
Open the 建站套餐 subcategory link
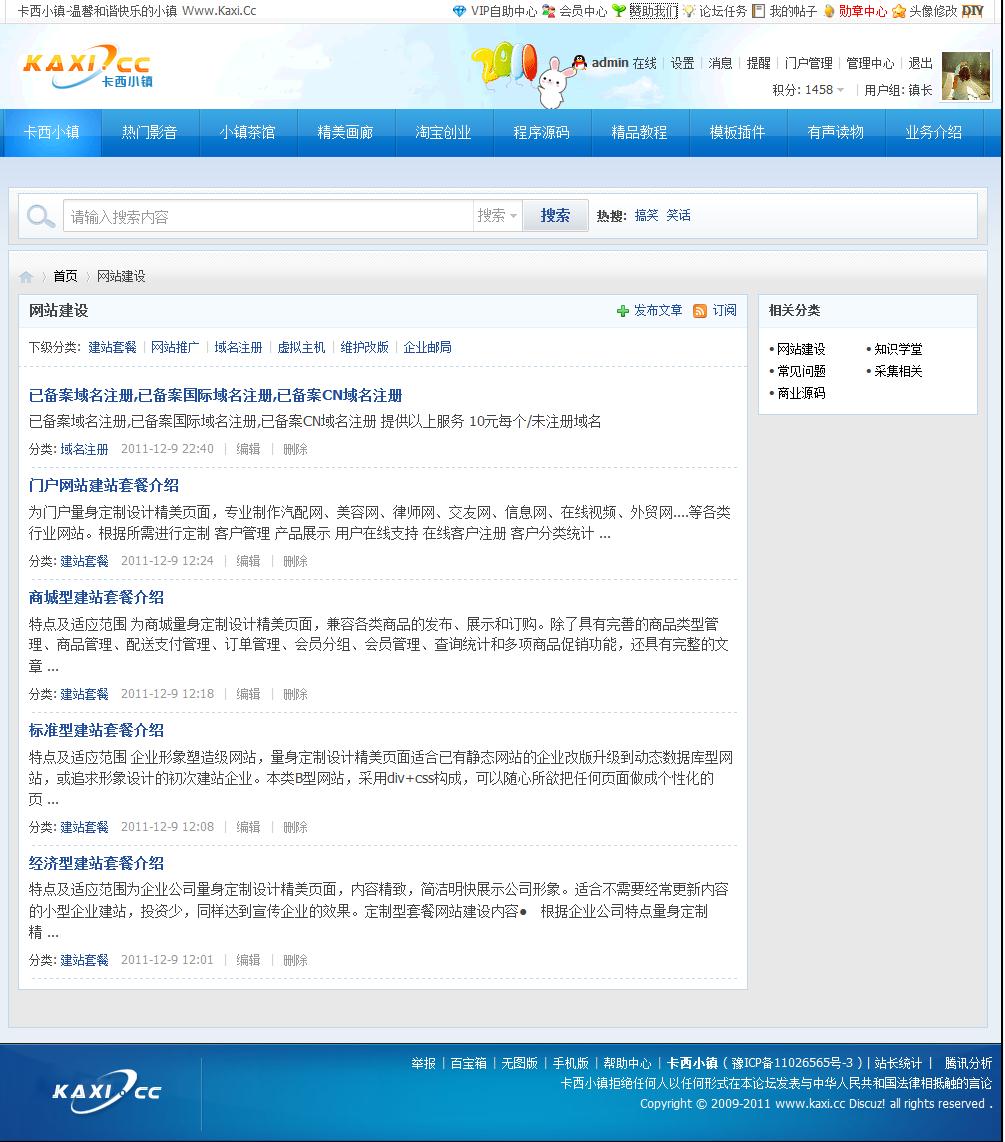(112, 347)
